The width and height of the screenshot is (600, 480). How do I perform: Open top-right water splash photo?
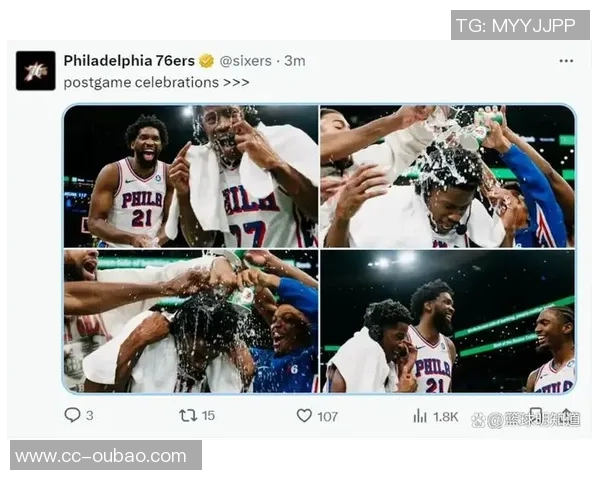[x=447, y=176]
